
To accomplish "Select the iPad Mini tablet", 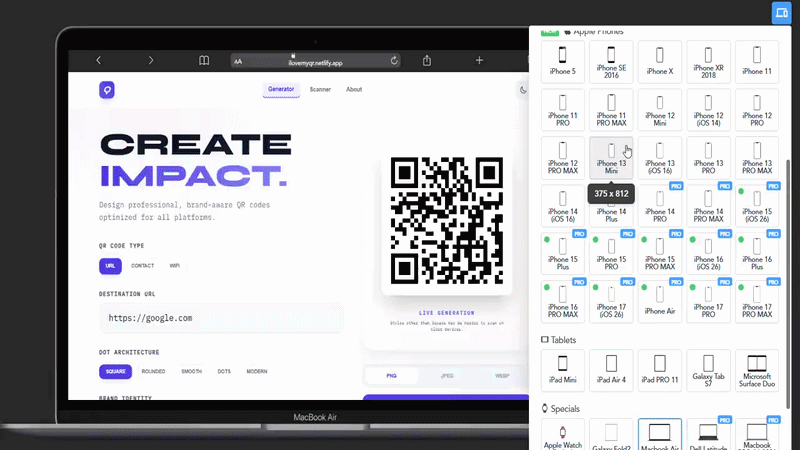I will [x=563, y=370].
